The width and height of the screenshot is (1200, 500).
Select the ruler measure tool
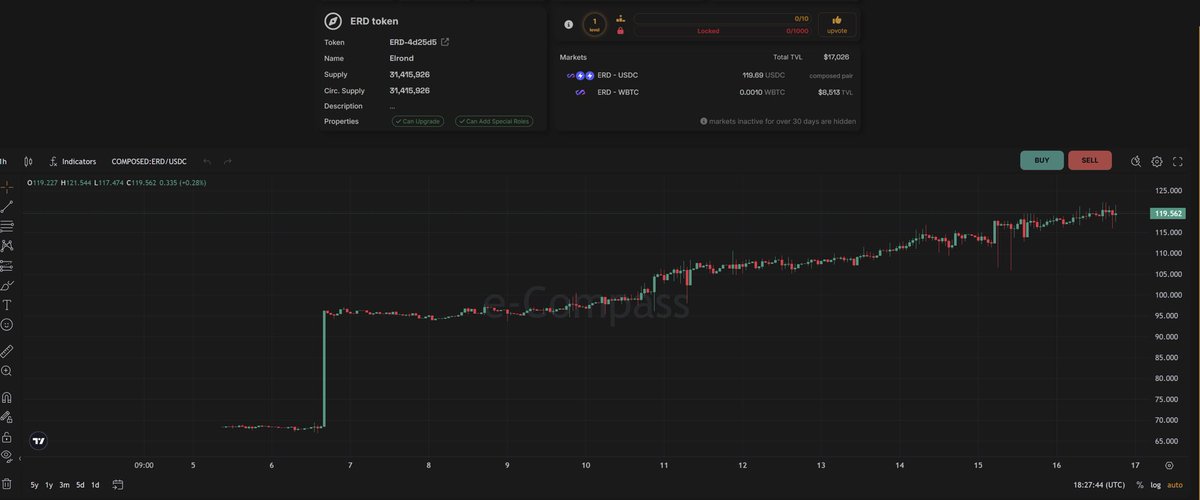click(6, 351)
